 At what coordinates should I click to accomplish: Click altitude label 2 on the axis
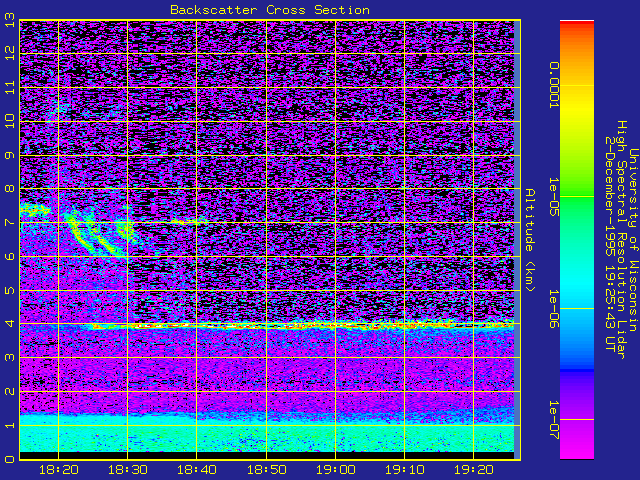coord(10,391)
